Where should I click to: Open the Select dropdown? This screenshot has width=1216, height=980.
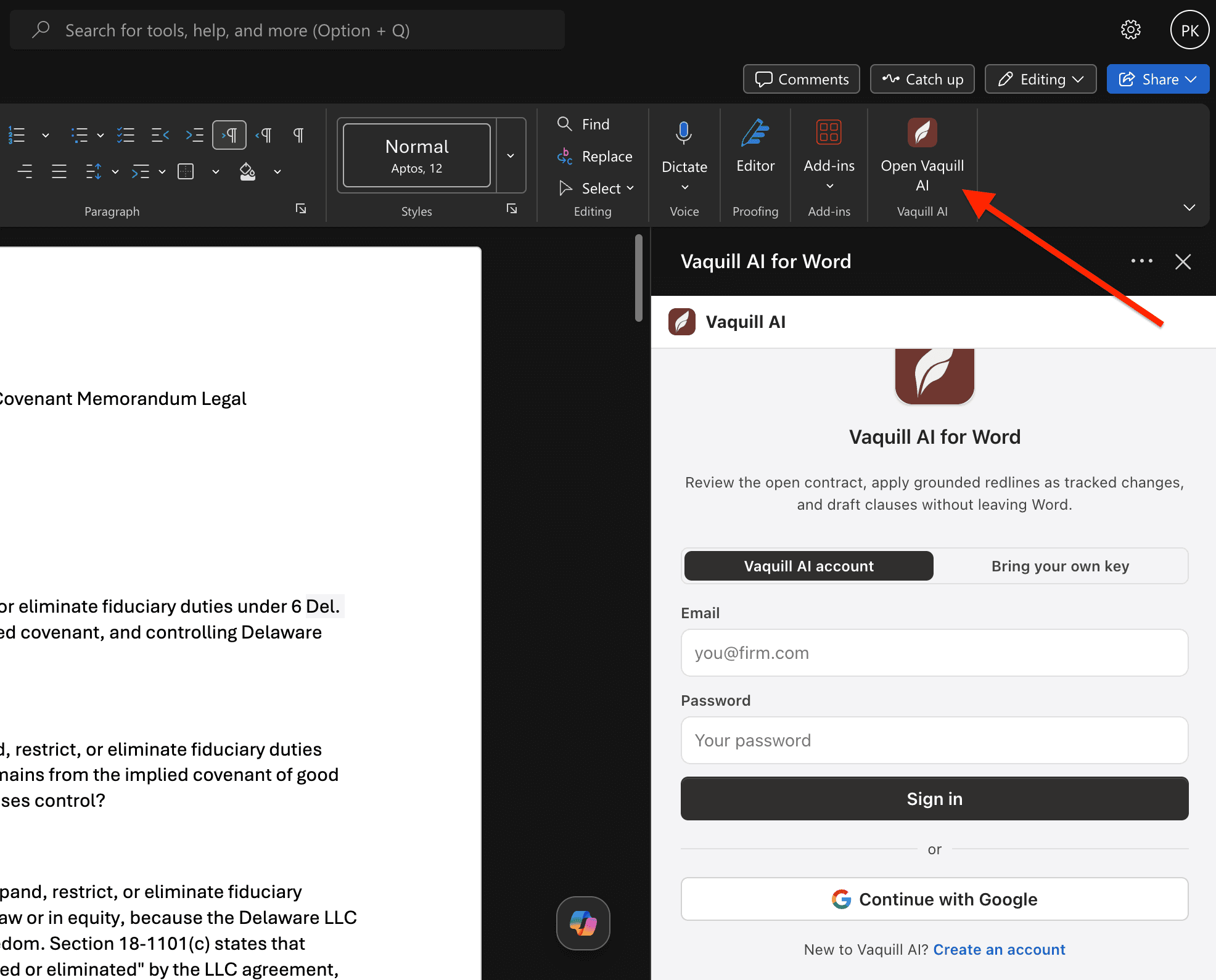pyautogui.click(x=596, y=188)
